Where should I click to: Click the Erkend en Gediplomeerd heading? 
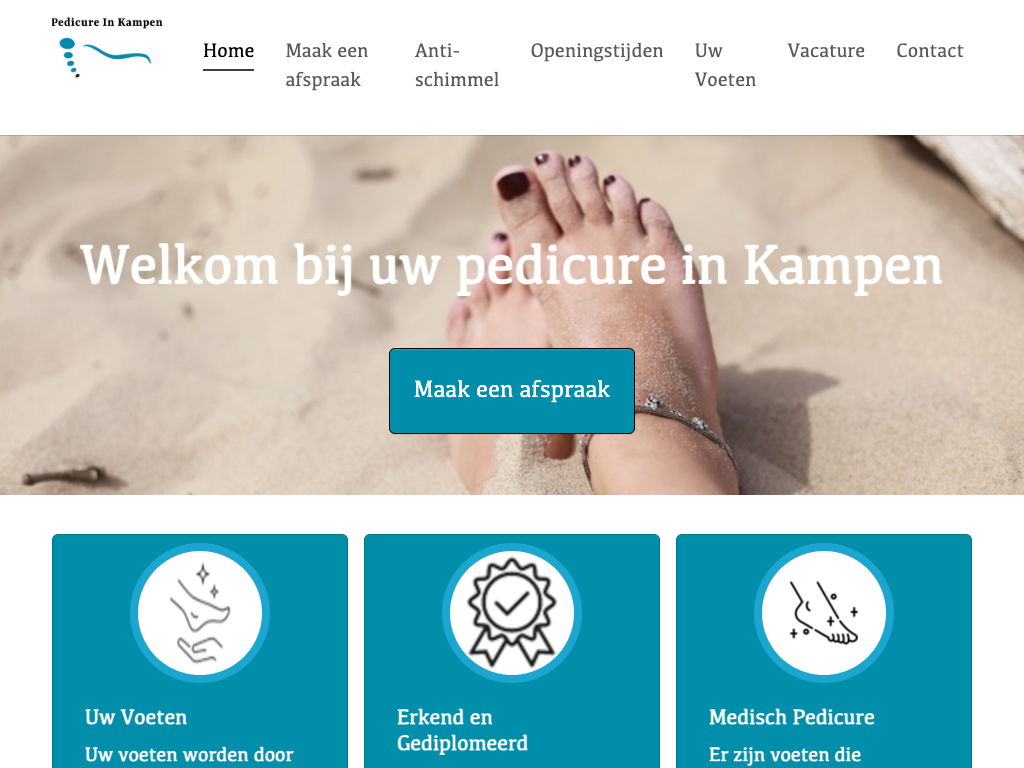(462, 730)
